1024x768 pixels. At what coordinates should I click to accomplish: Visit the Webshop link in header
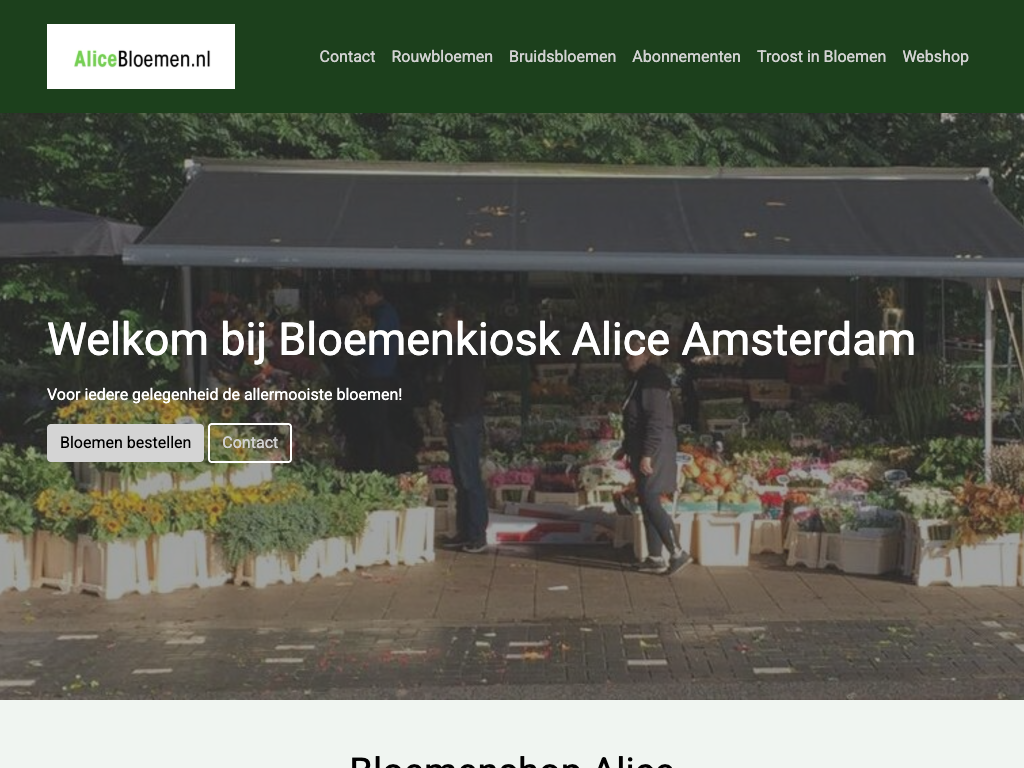[x=935, y=57]
